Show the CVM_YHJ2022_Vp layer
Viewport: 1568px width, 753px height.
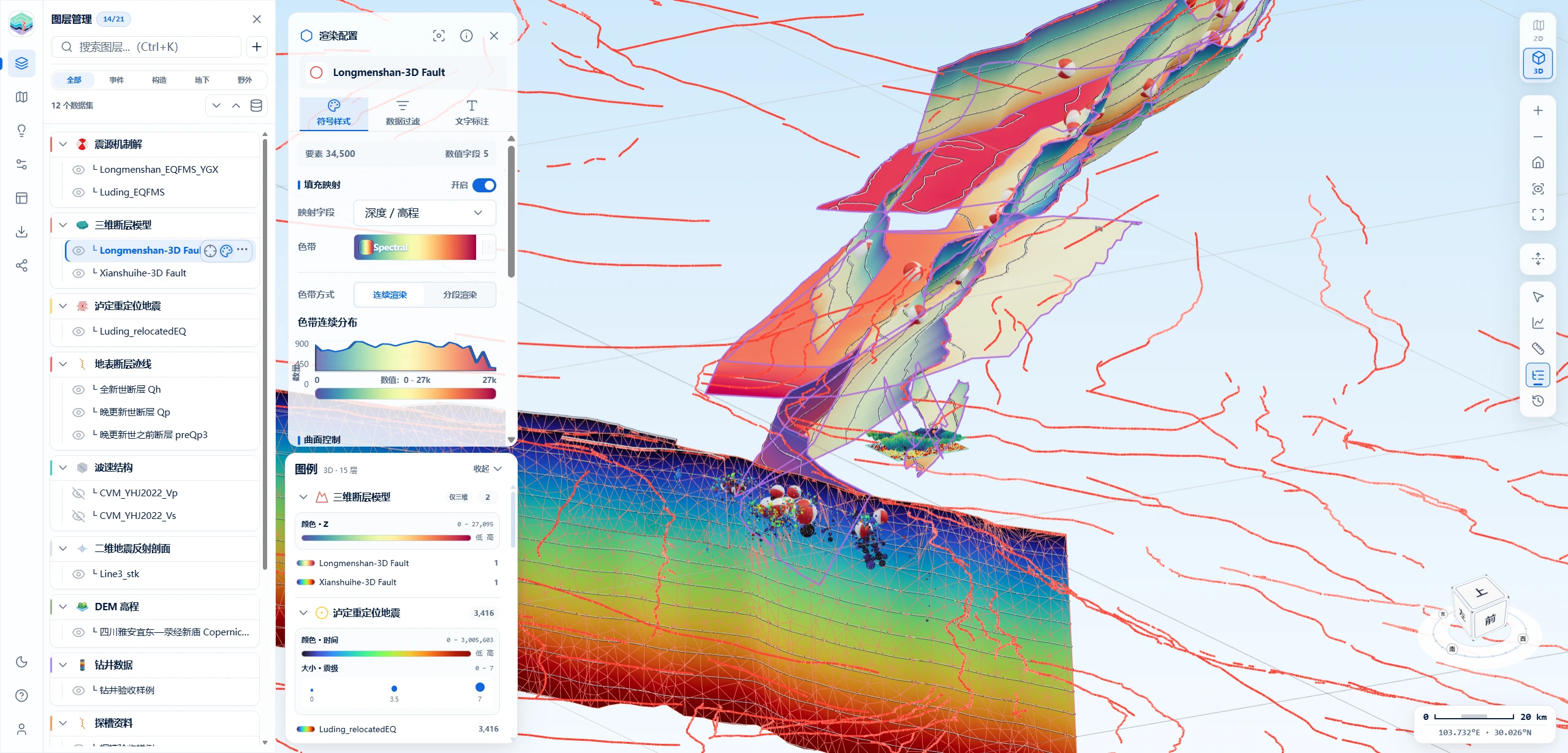click(x=78, y=493)
